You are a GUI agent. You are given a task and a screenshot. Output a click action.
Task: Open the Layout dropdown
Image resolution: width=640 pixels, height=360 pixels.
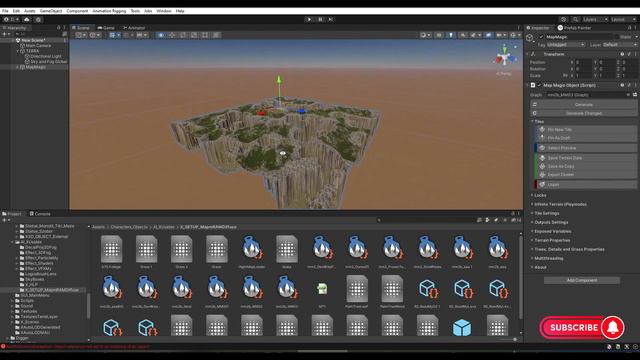tap(623, 19)
